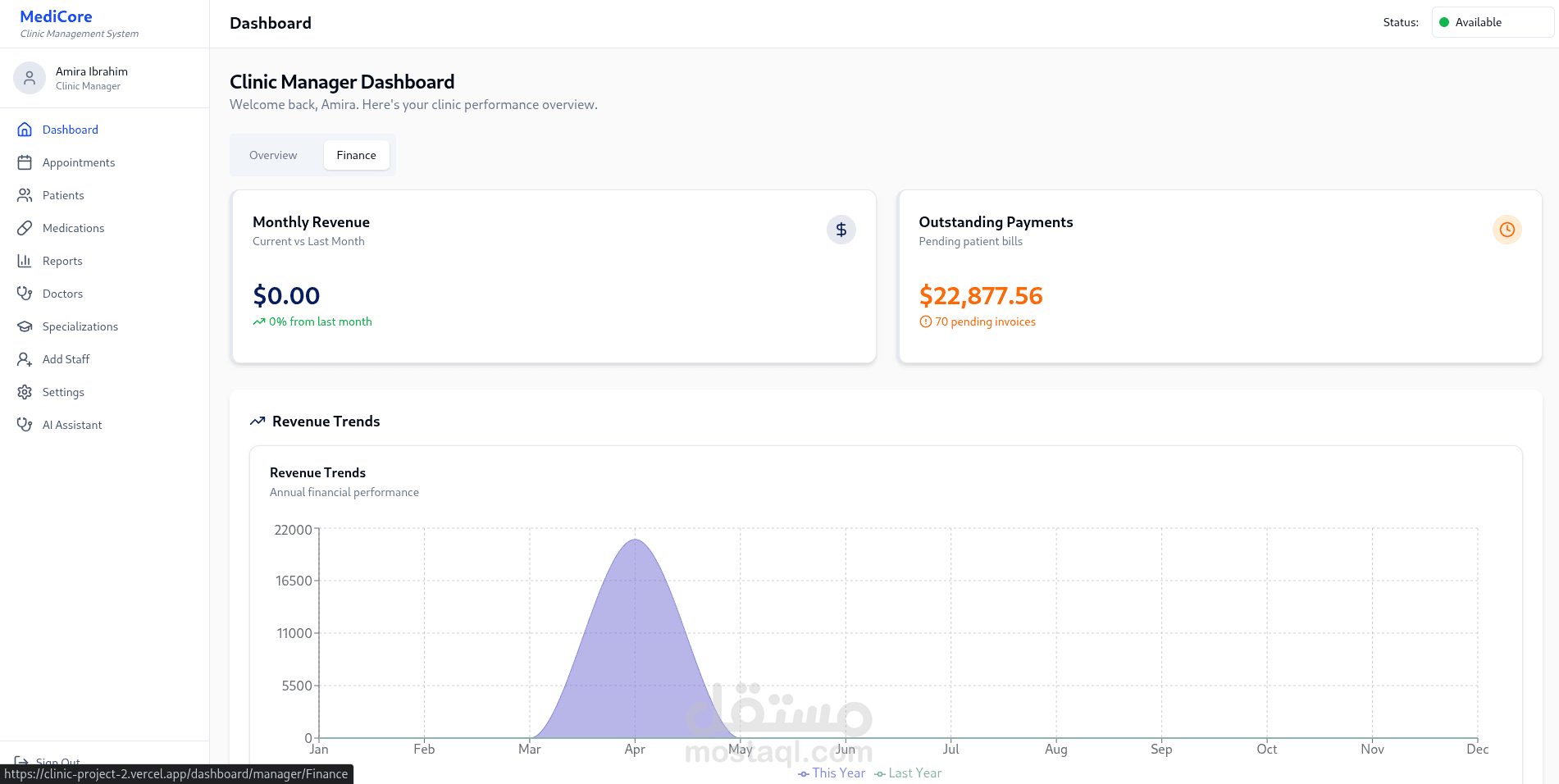Click the Reports bar chart icon
The height and width of the screenshot is (784, 1559).
(25, 261)
